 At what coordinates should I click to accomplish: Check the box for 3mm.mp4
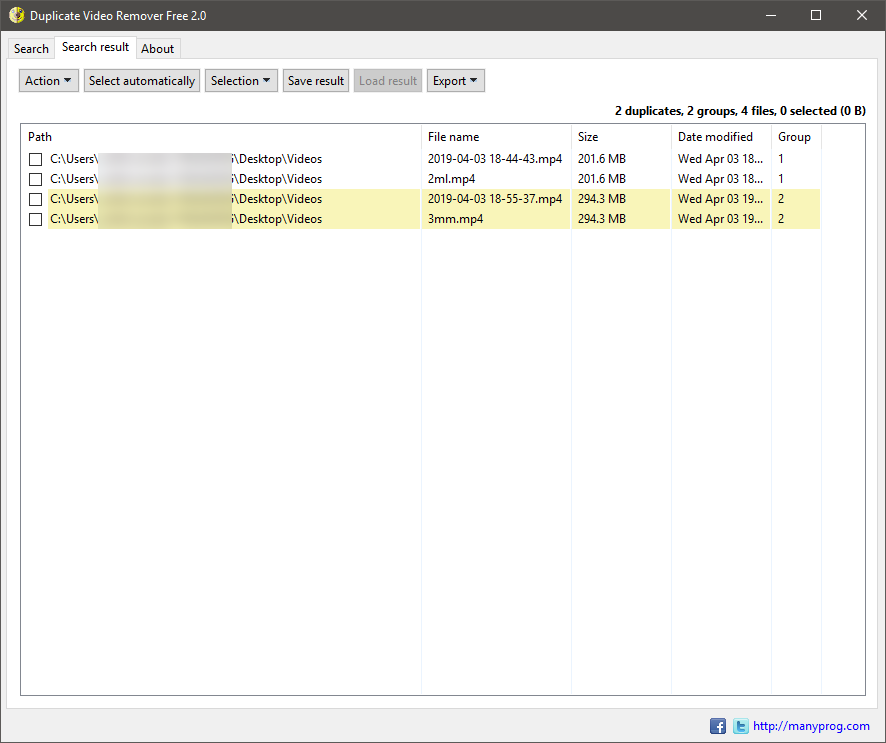coord(36,219)
